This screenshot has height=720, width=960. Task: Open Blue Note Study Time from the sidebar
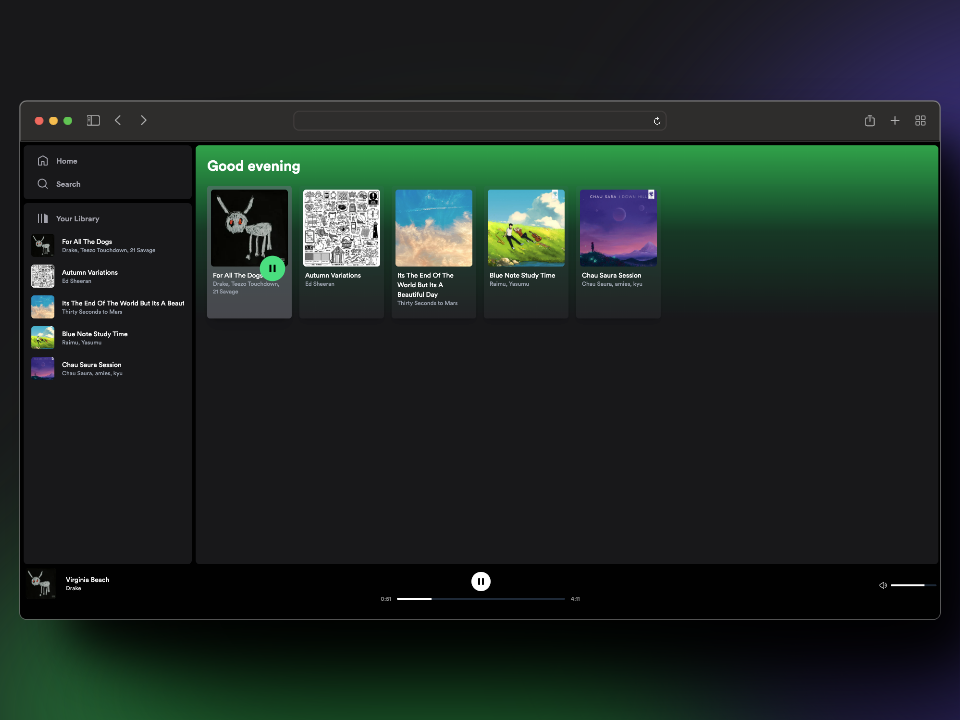pos(94,337)
